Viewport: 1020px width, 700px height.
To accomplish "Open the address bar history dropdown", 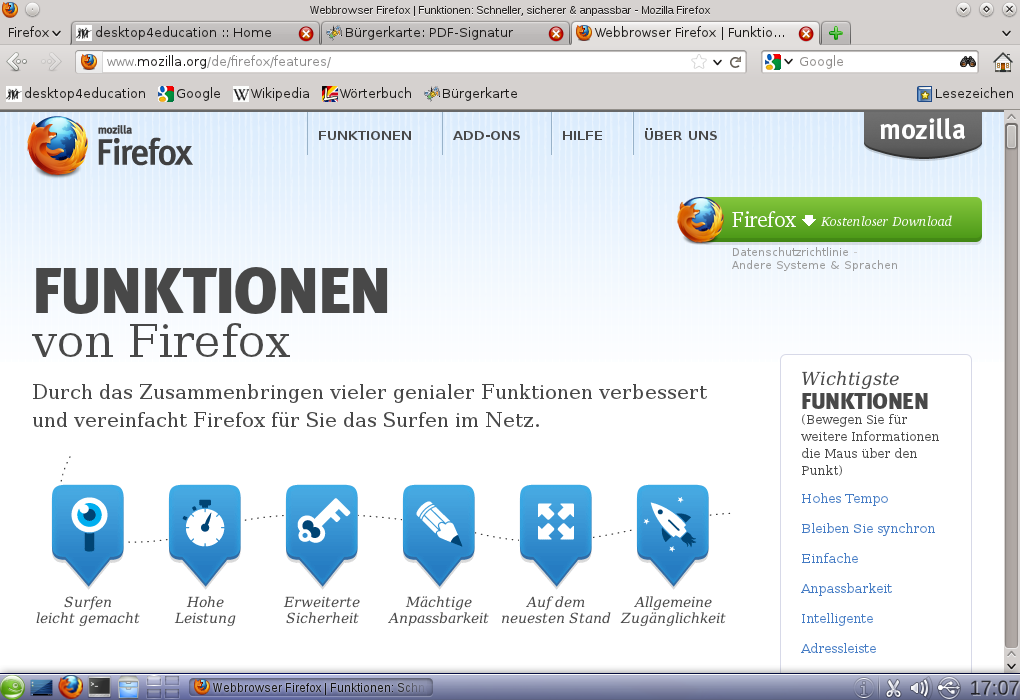I will (718, 62).
